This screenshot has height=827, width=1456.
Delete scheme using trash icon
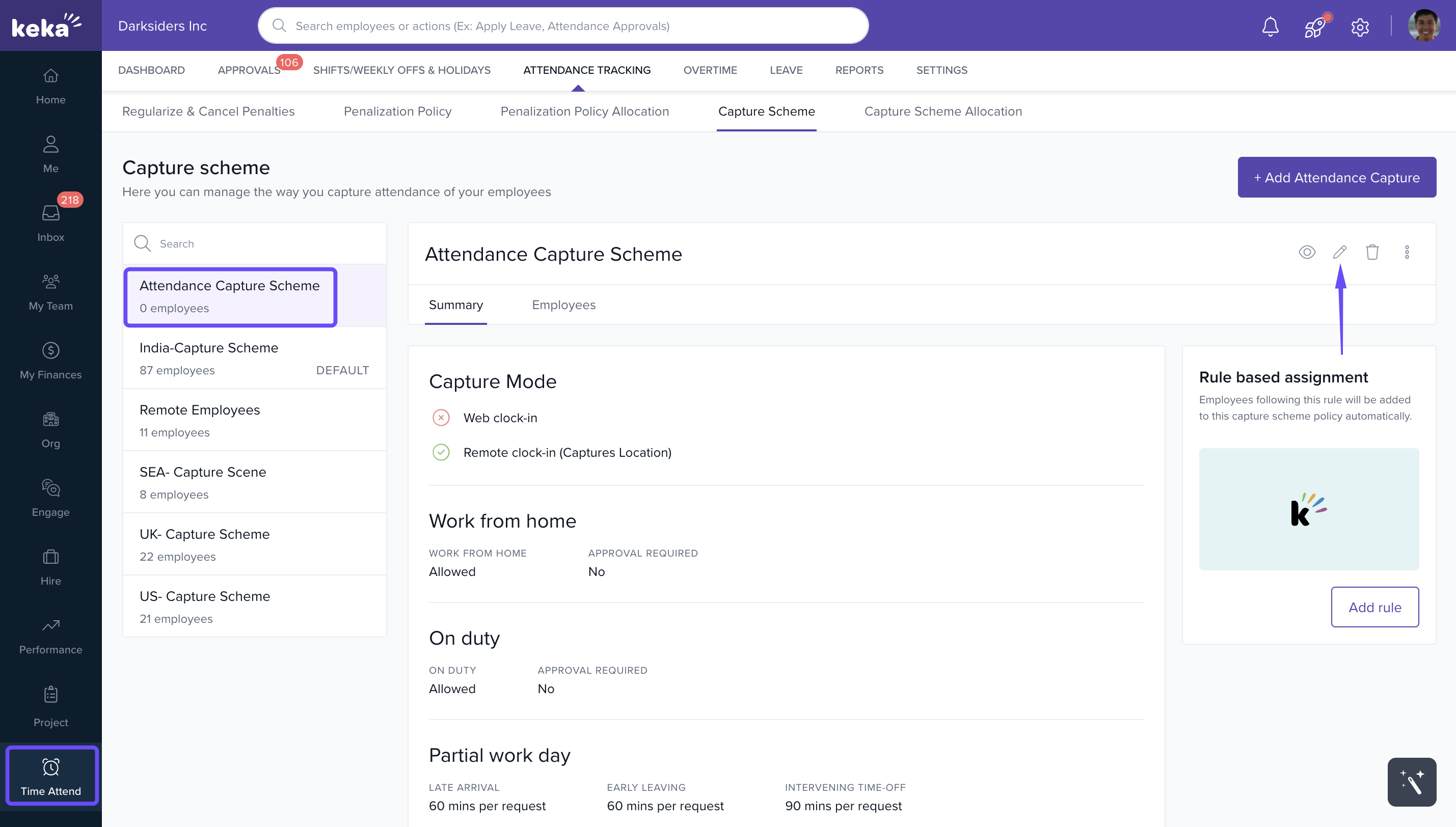point(1372,252)
